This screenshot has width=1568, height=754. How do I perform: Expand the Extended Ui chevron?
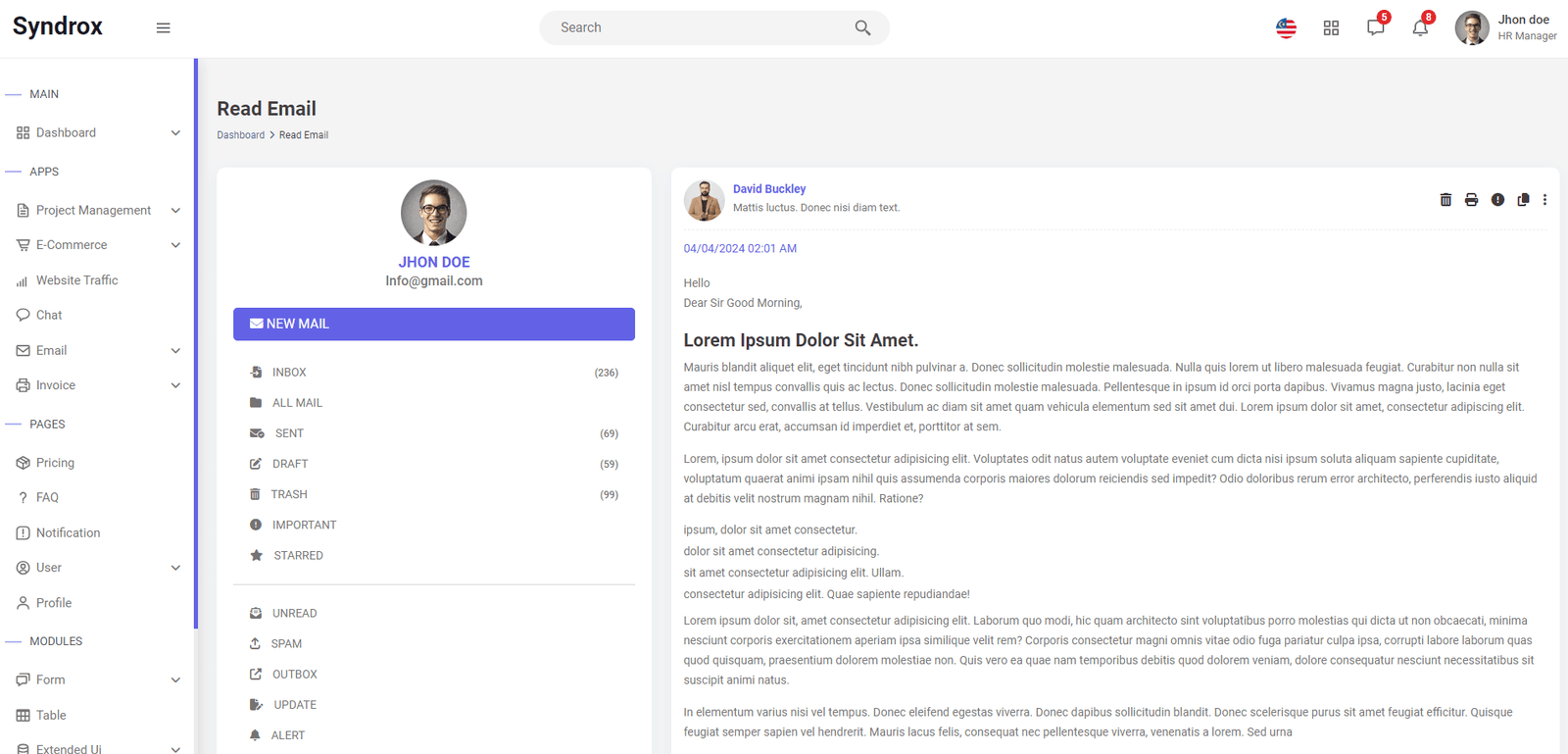click(175, 749)
